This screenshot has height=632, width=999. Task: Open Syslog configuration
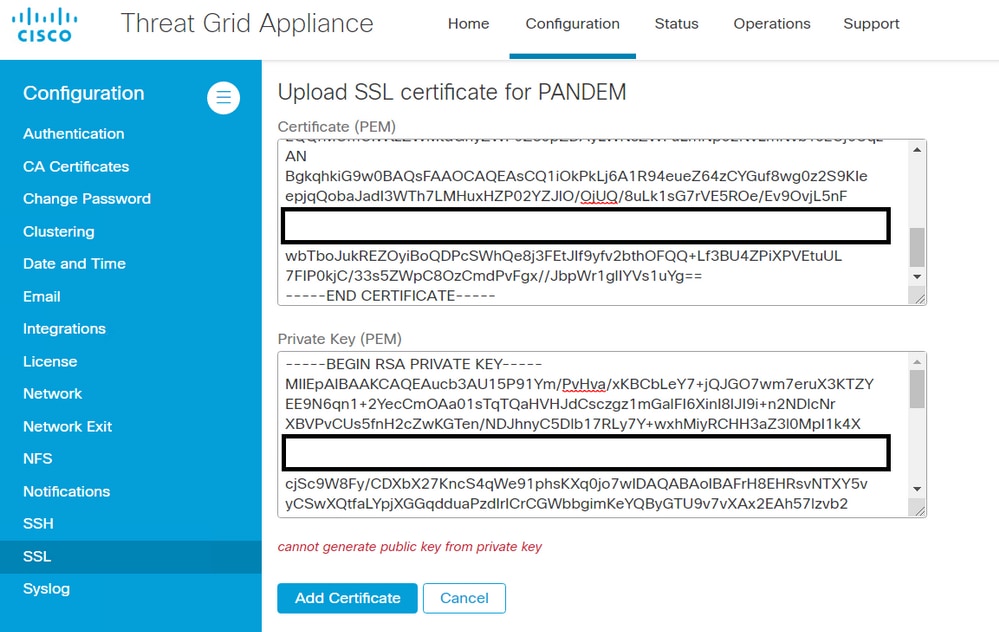(x=47, y=589)
